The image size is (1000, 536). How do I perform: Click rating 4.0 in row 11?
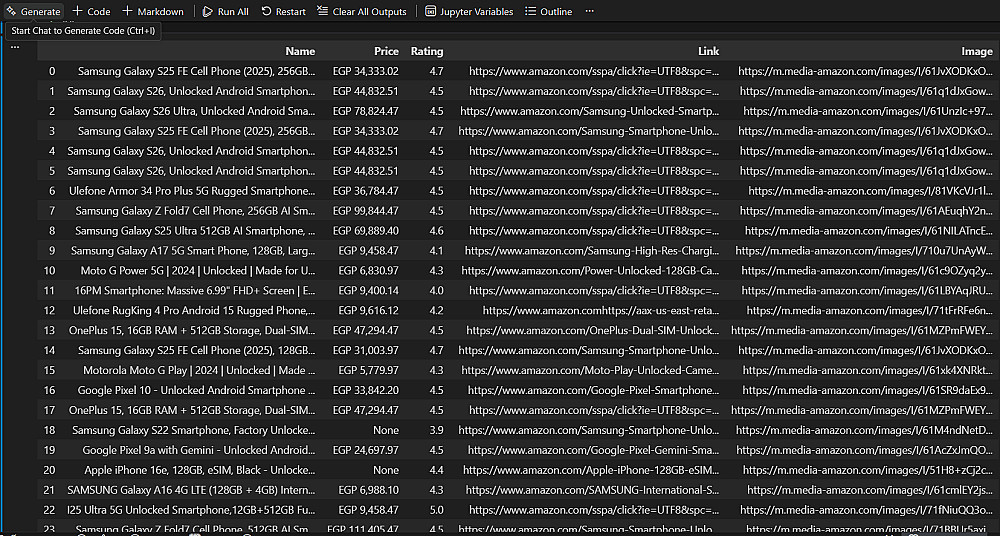436,290
